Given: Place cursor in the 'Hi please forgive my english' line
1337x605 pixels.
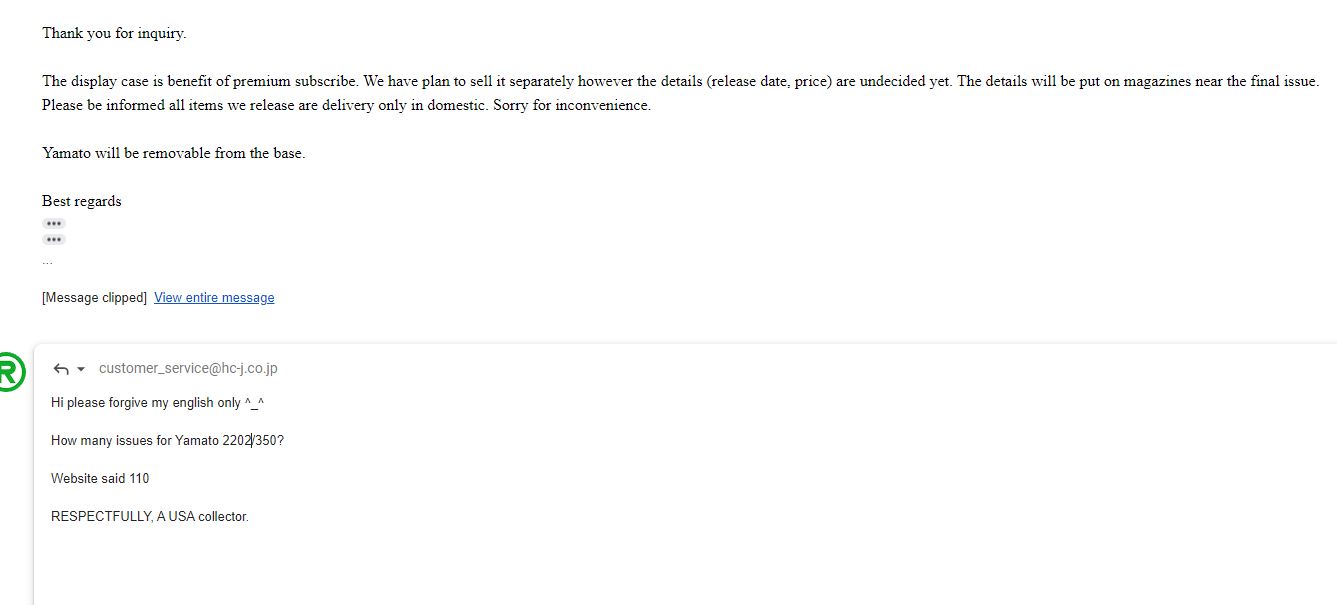Looking at the screenshot, I should pyautogui.click(x=157, y=402).
